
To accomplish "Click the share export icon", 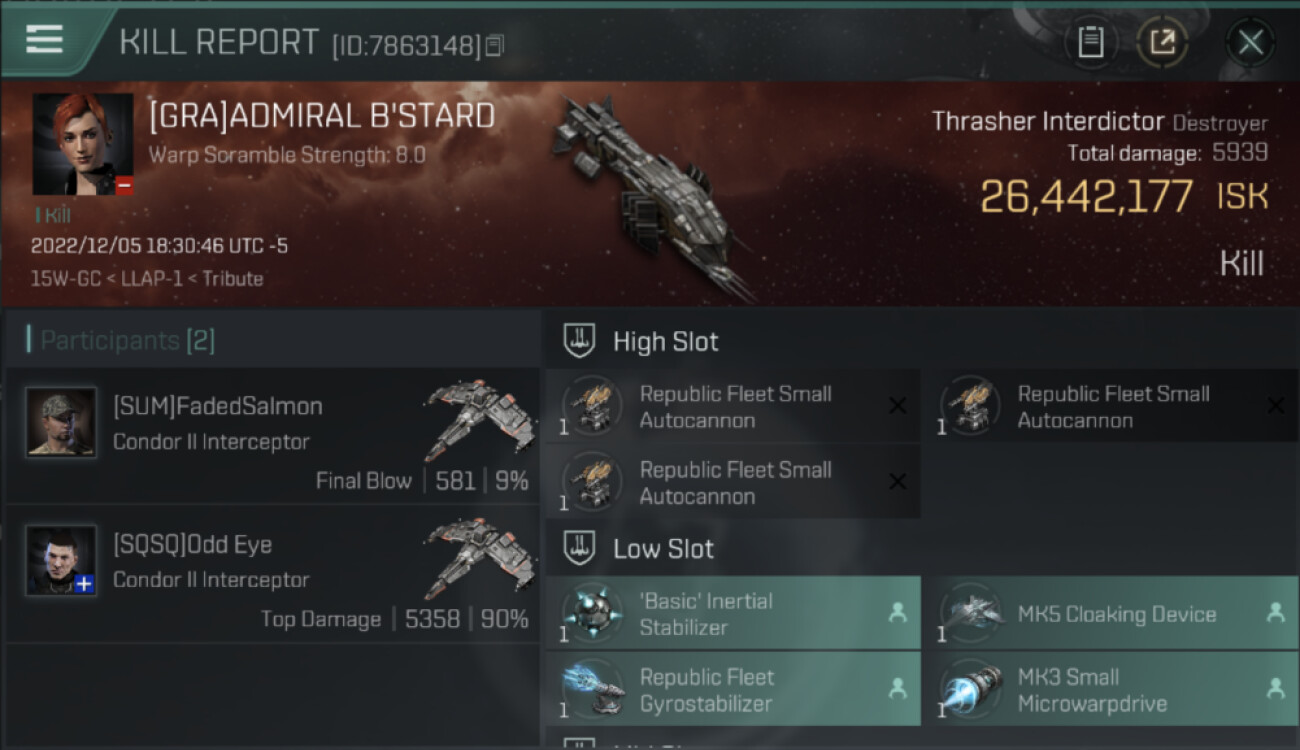I will pos(1162,42).
